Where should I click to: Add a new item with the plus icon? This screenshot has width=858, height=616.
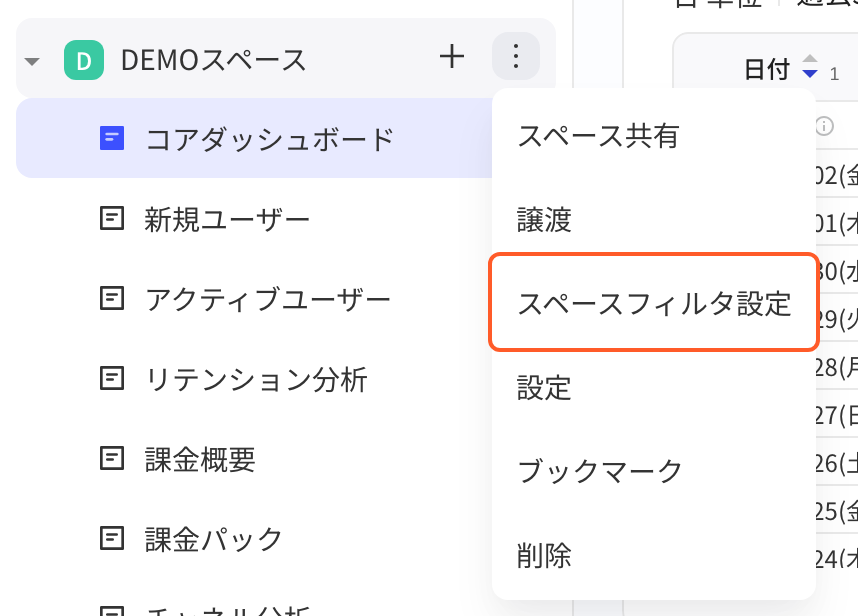click(x=452, y=57)
